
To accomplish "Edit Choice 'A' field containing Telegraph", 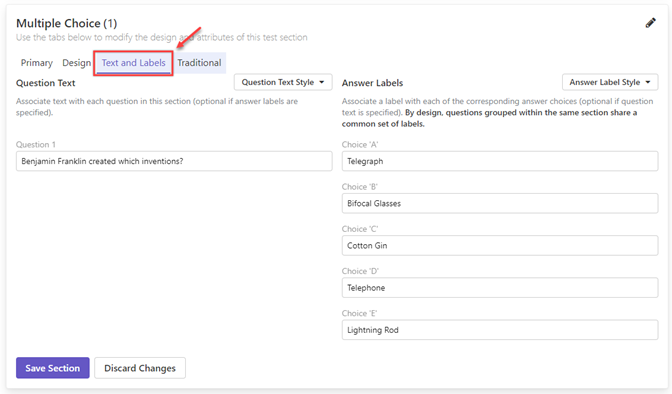I will (x=500, y=161).
